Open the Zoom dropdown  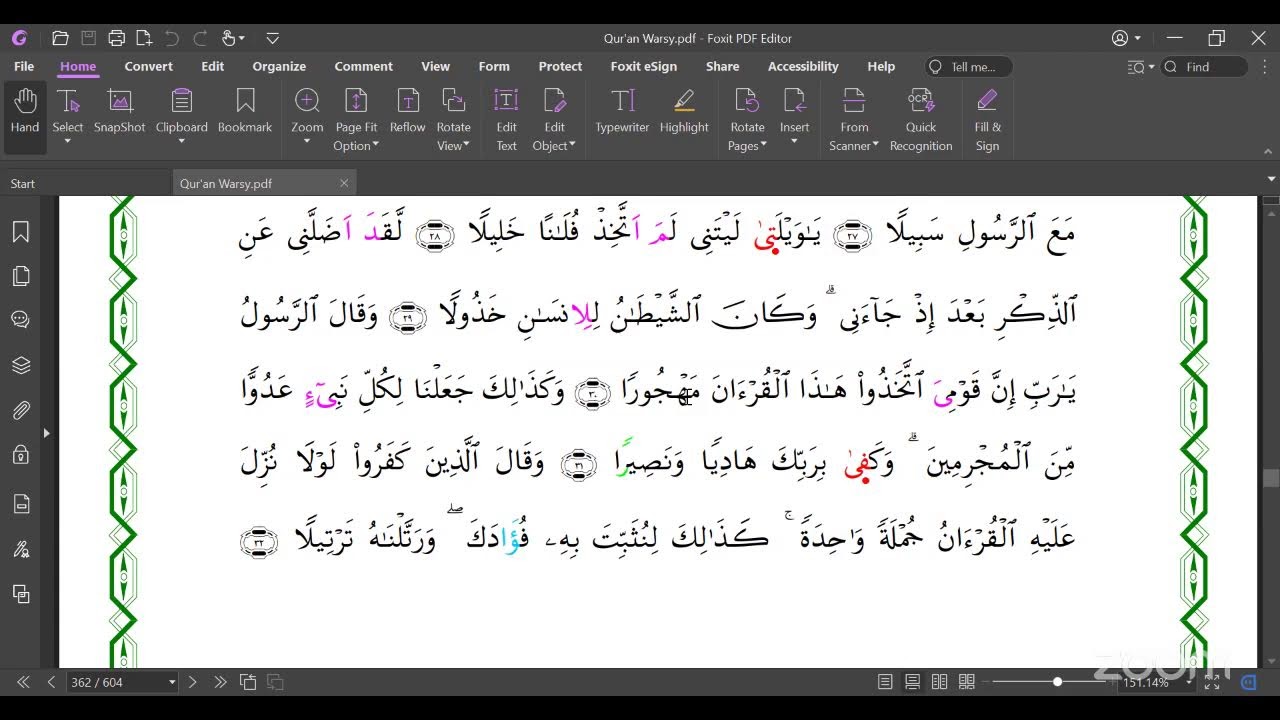click(x=307, y=142)
